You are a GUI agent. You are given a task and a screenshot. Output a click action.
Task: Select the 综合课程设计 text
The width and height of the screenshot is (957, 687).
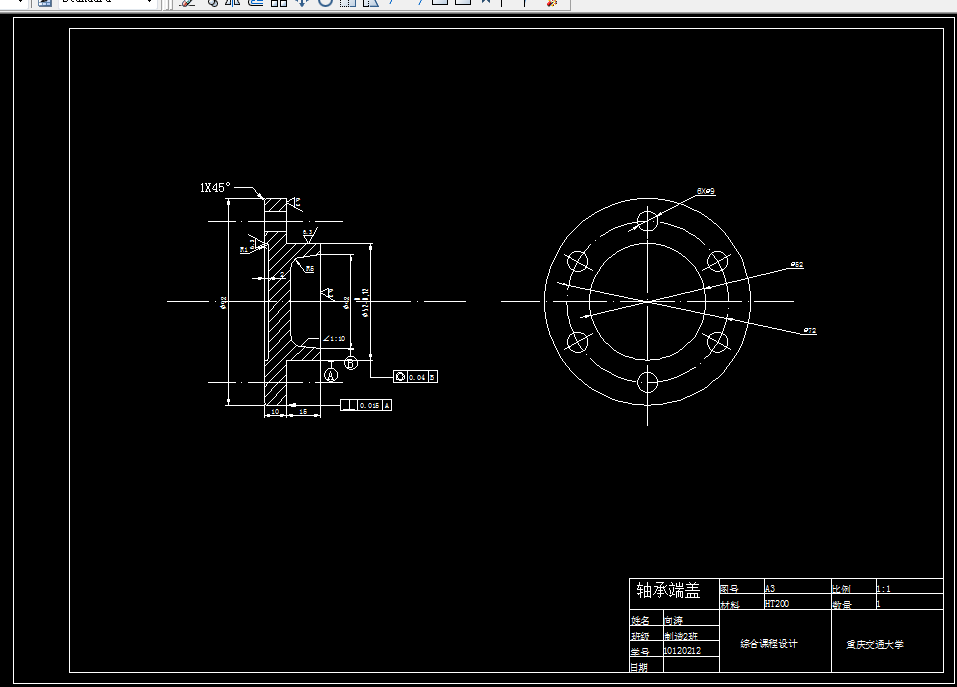click(x=769, y=644)
